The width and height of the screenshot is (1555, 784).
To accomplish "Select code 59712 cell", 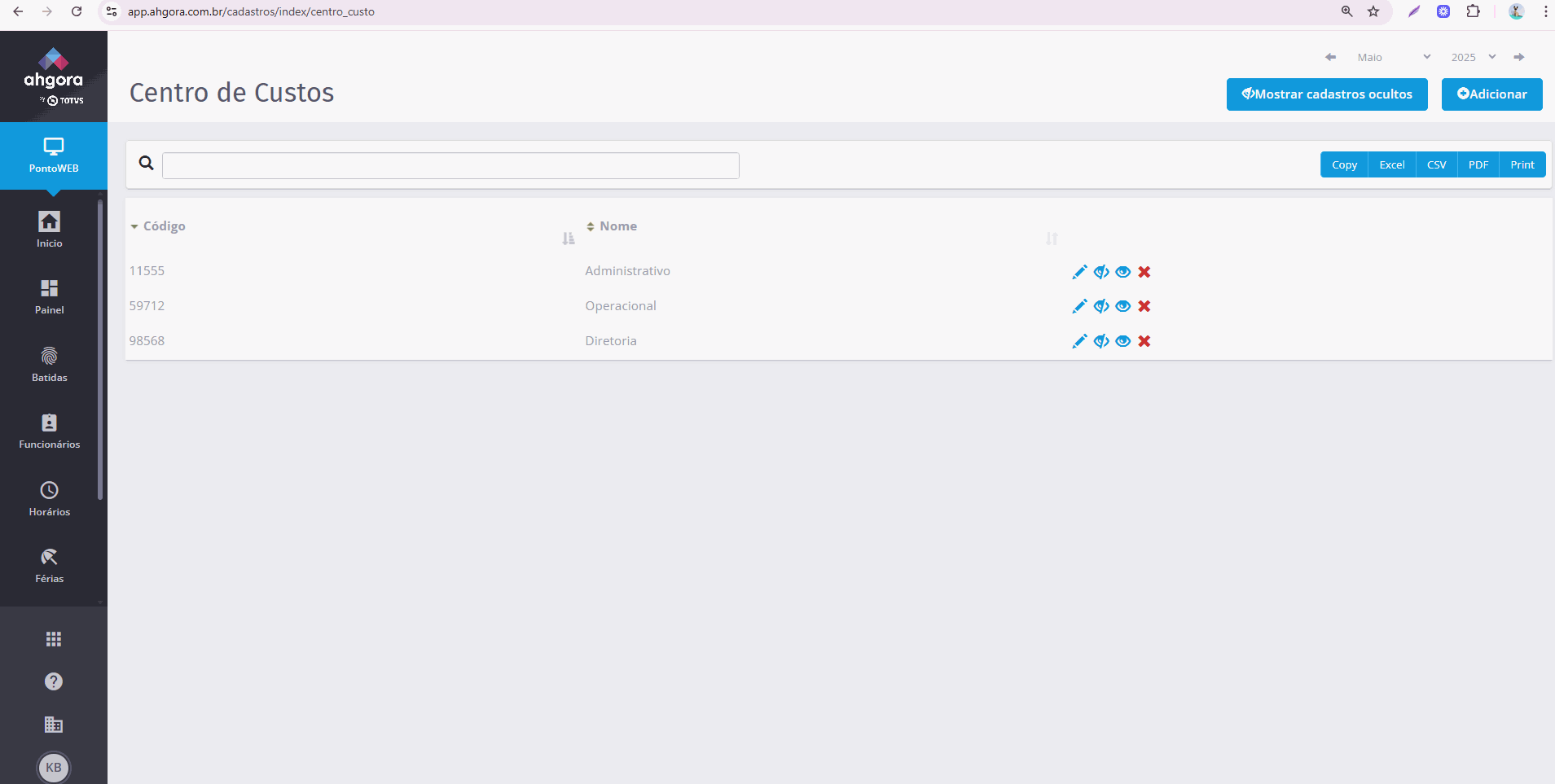I will [x=147, y=306].
